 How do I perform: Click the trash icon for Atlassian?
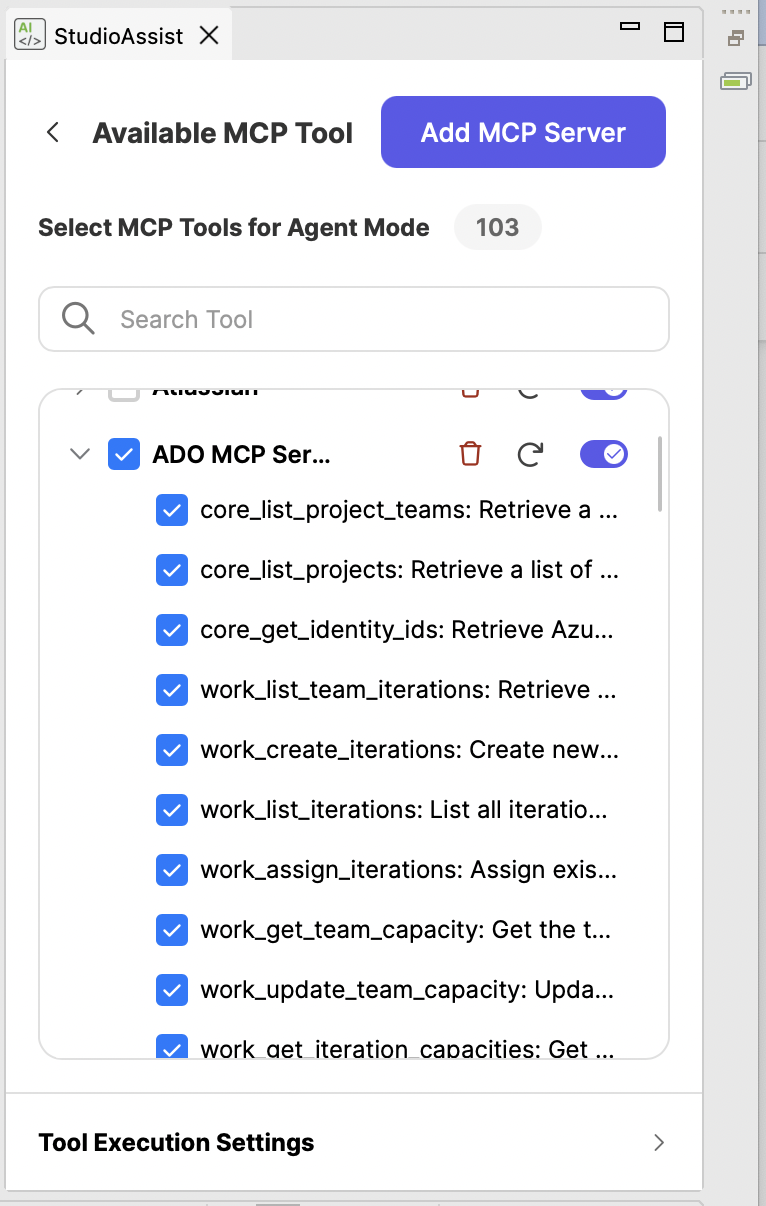tap(470, 388)
